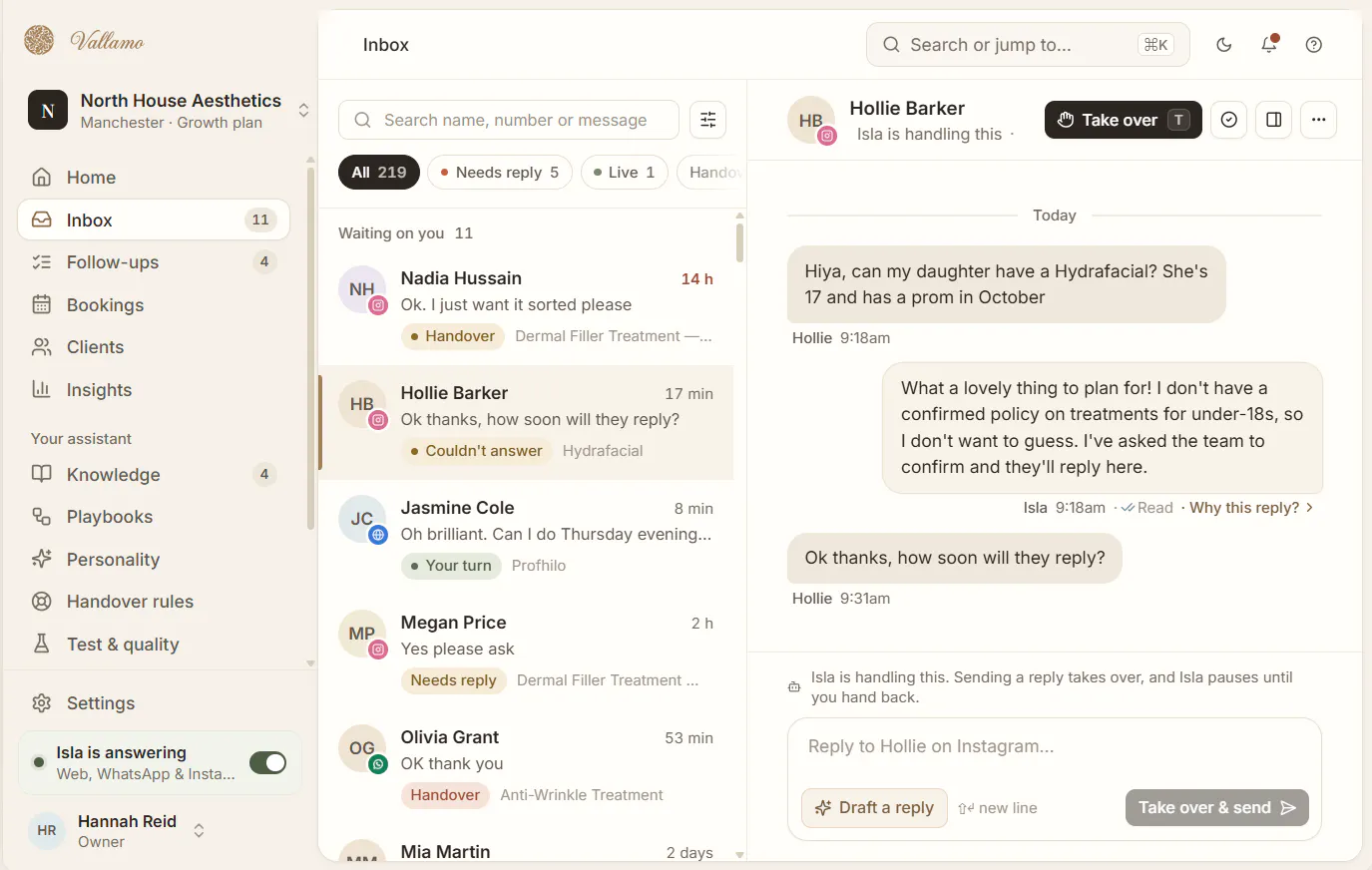
Task: Go to Home in sidebar
Action: point(154,178)
